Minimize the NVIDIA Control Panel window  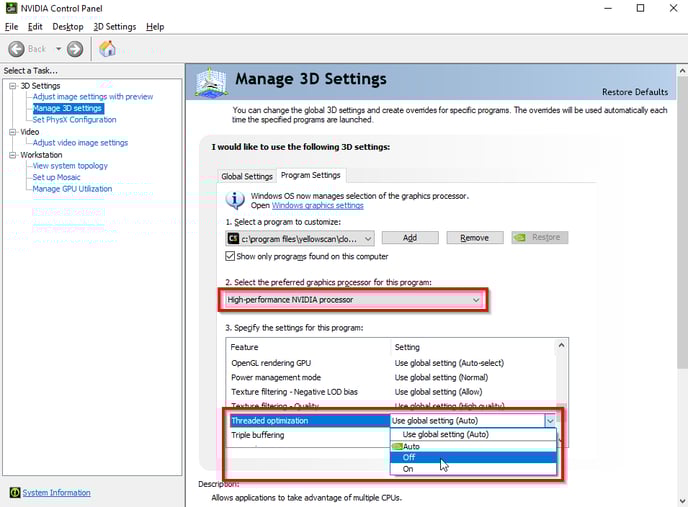coord(608,8)
